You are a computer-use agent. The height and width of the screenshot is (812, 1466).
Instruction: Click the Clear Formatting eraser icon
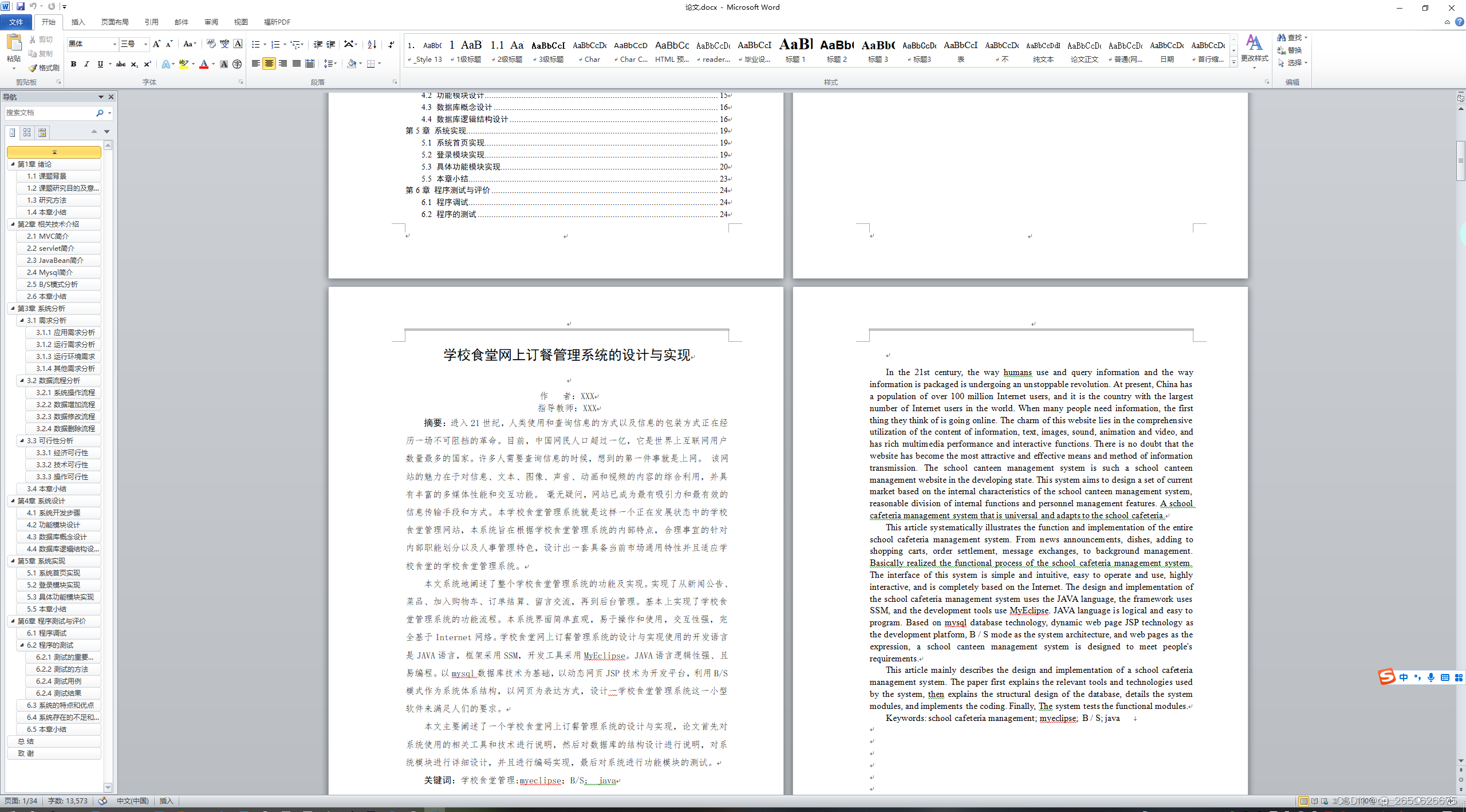point(211,44)
